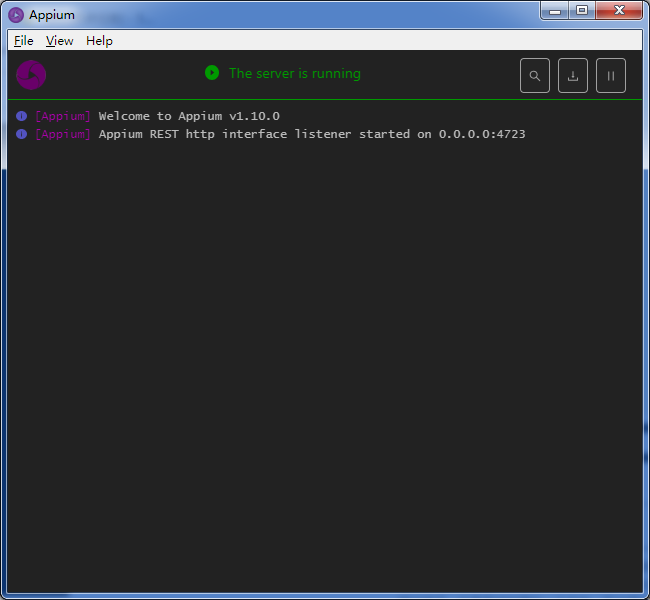This screenshot has width=650, height=600.
Task: Download raw logs with the download icon
Action: [573, 76]
